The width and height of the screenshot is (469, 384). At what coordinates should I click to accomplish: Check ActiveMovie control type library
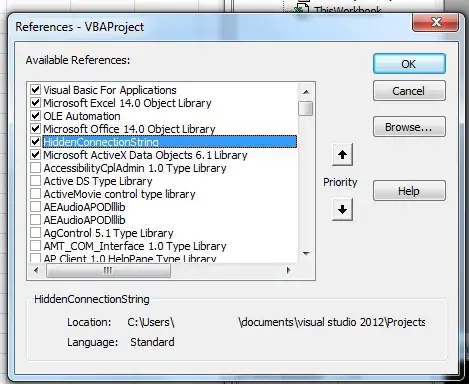coord(35,194)
